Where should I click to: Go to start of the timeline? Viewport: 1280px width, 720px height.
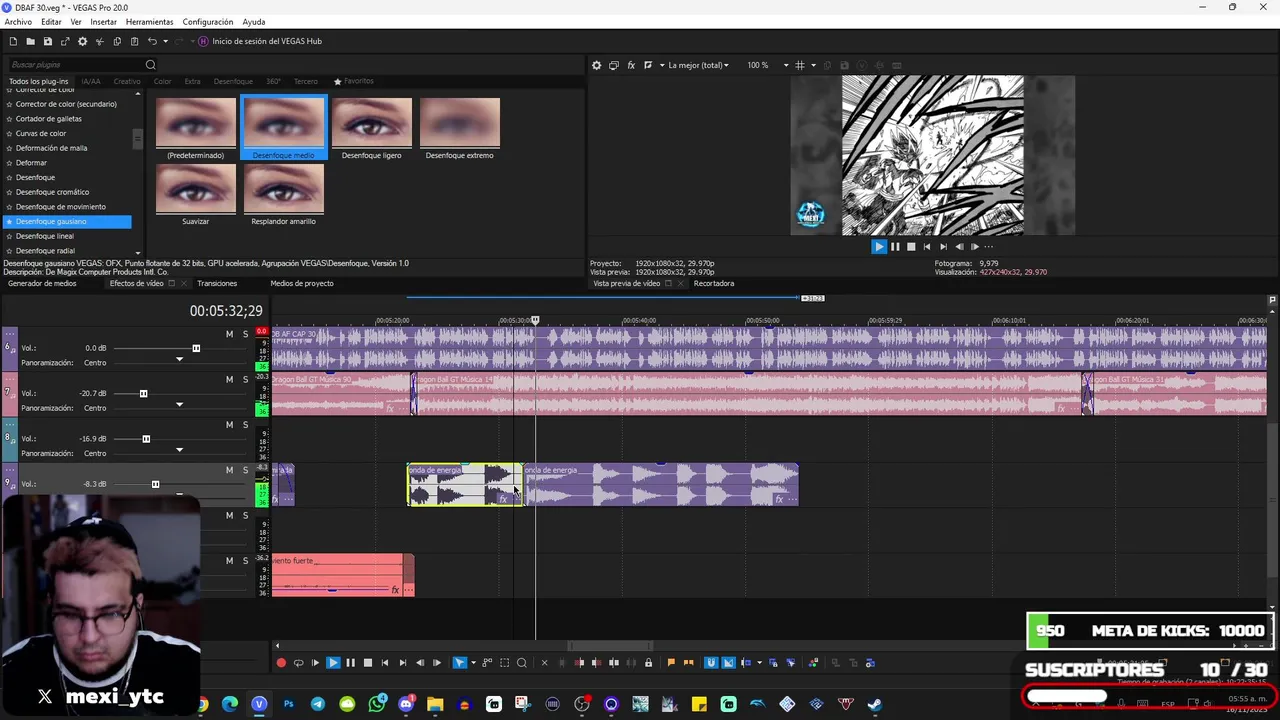click(x=385, y=662)
